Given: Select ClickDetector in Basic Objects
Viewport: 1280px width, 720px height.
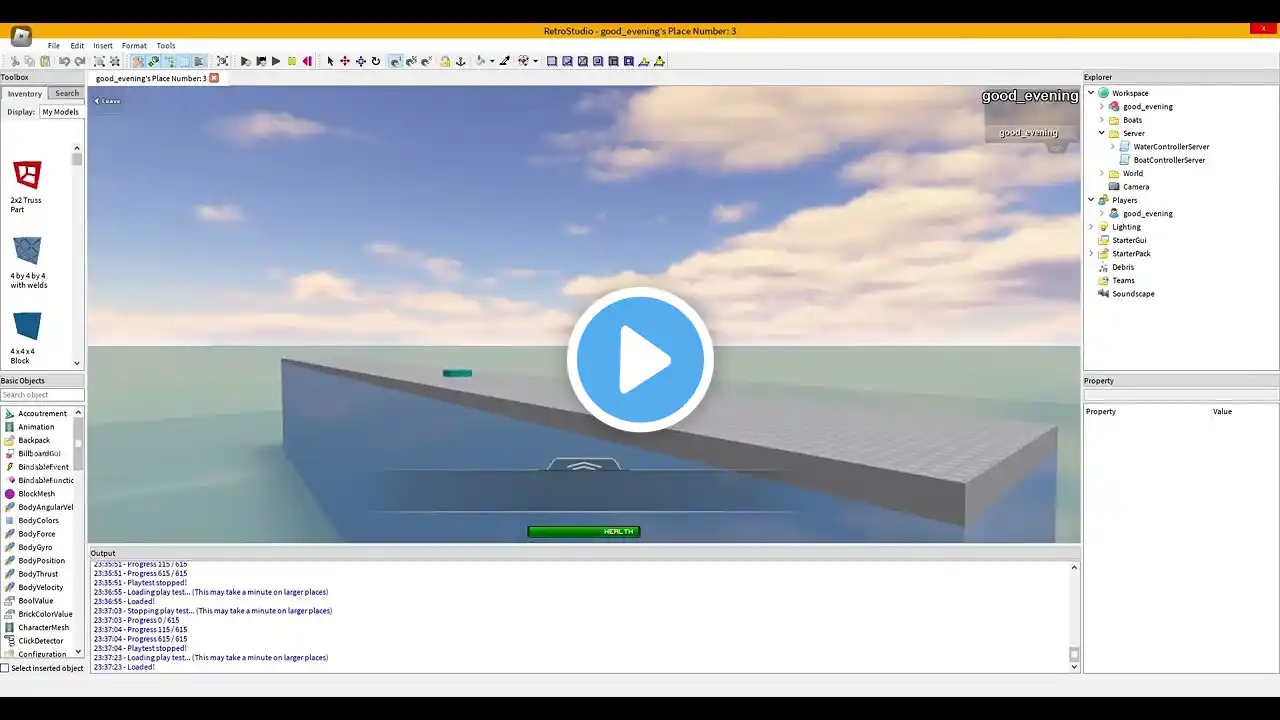Looking at the screenshot, I should [x=40, y=641].
